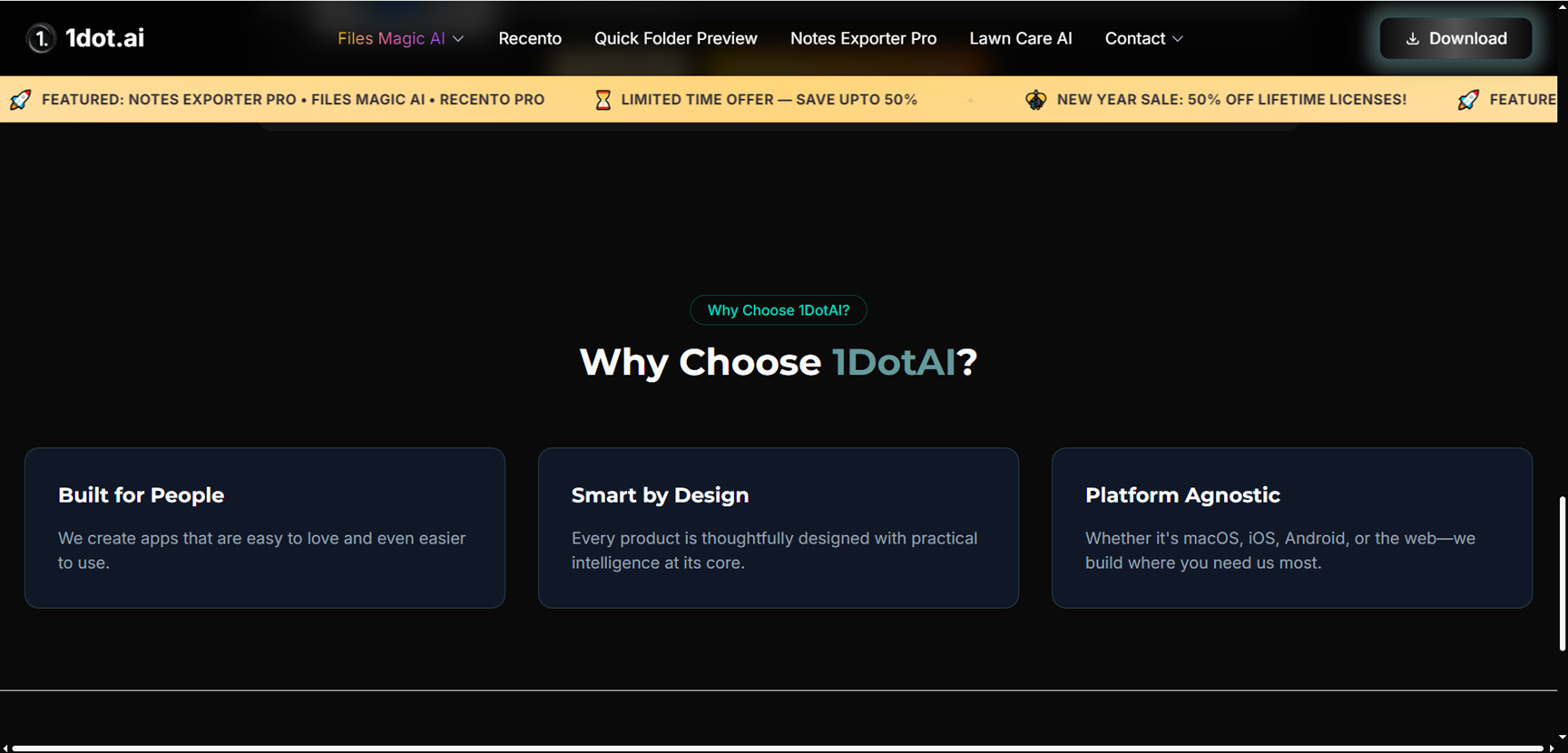1568x753 pixels.
Task: Select the Built for People card
Action: pos(265,528)
